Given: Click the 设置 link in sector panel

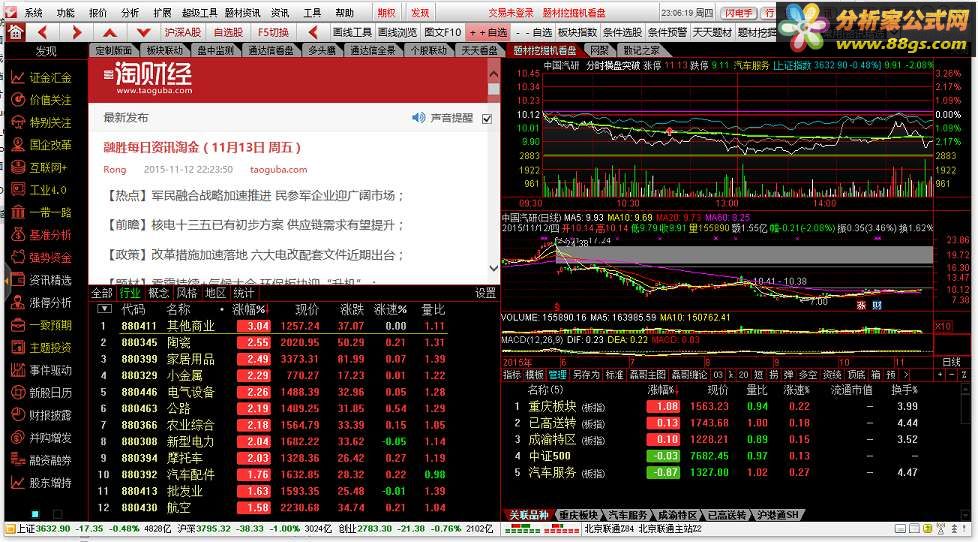Looking at the screenshot, I should [x=485, y=293].
